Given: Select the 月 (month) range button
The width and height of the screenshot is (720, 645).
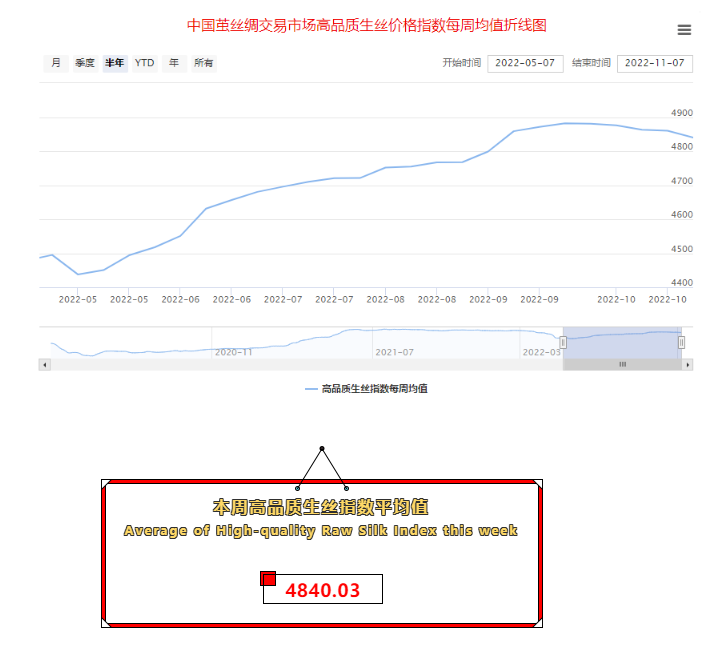Looking at the screenshot, I should tap(56, 63).
